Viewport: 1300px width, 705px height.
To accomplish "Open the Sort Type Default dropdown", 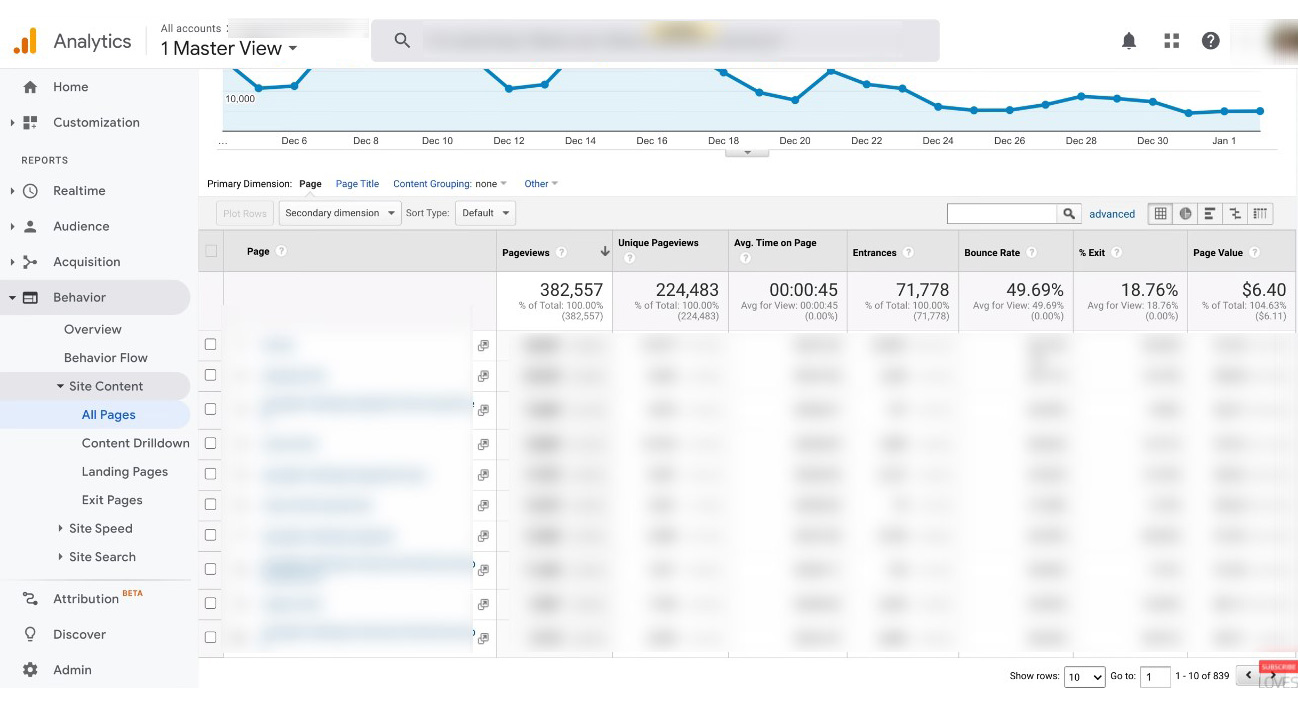I will pyautogui.click(x=485, y=213).
